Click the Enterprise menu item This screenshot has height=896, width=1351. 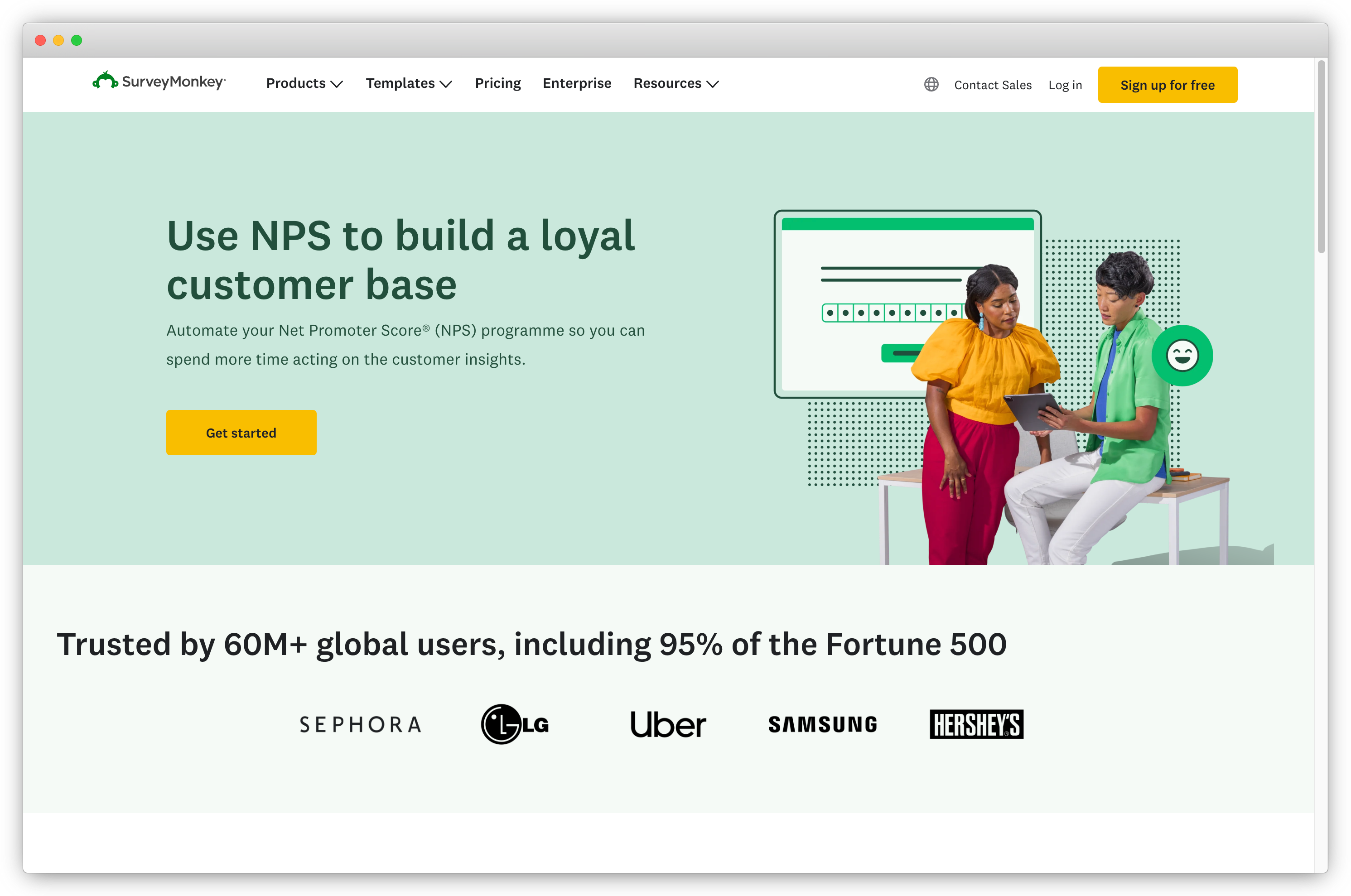point(576,83)
